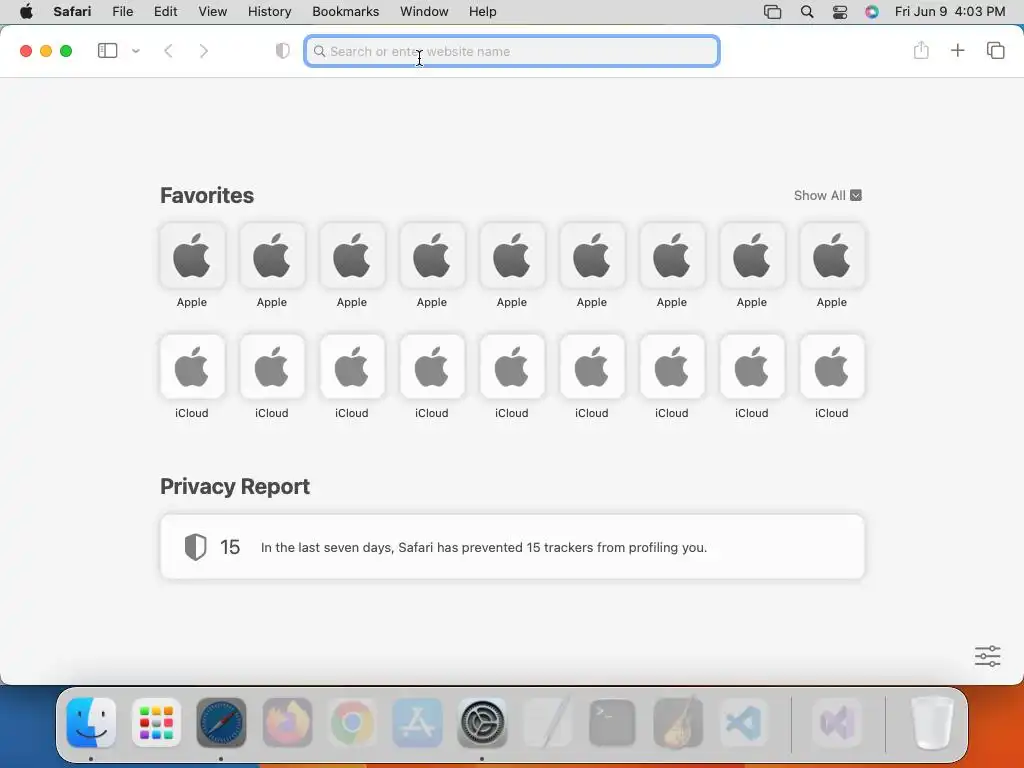The image size is (1024, 768).
Task: Launch purple Visual Studio from the Dock
Action: coord(837,722)
